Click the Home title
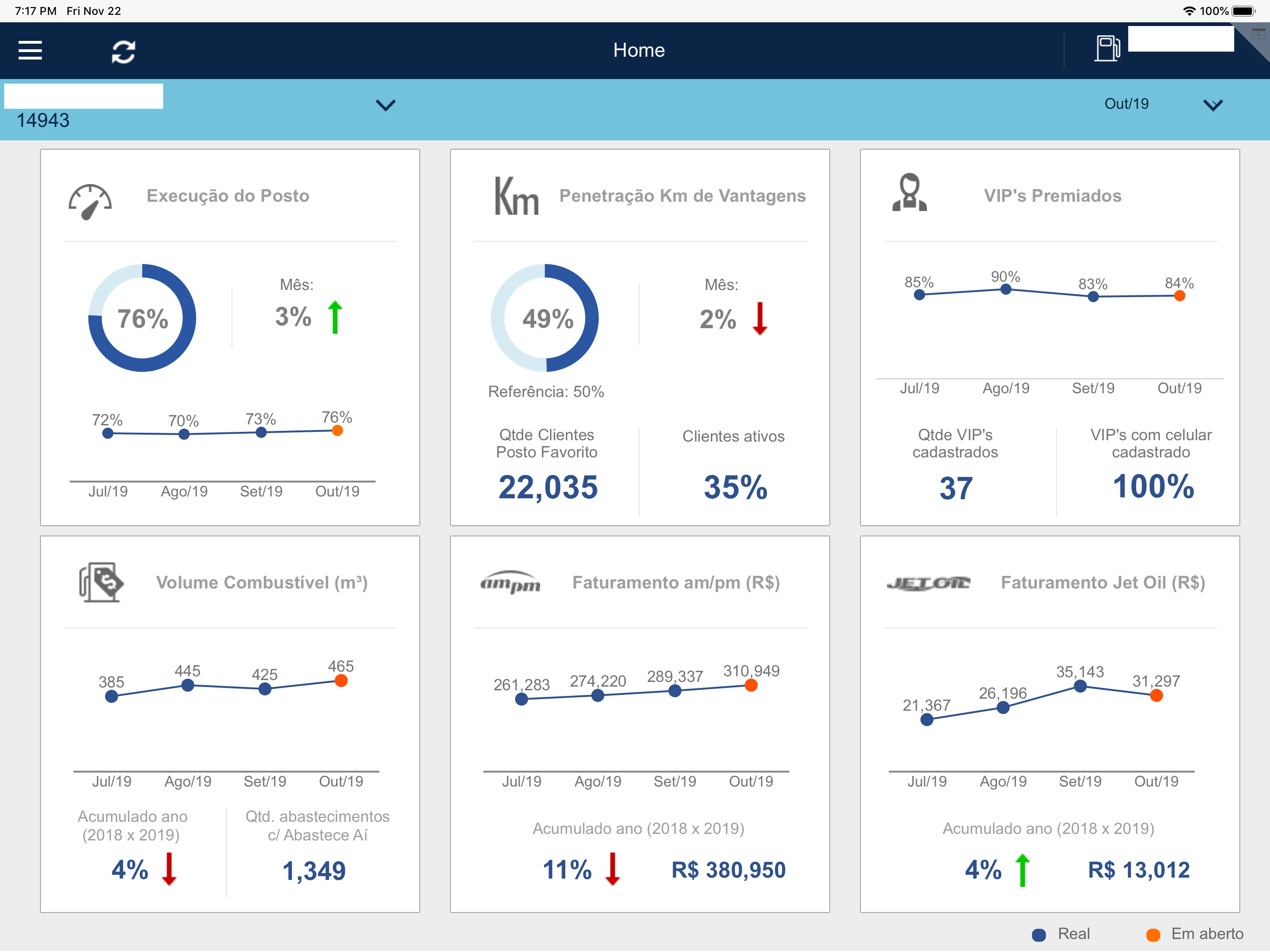The height and width of the screenshot is (952, 1270). tap(638, 51)
